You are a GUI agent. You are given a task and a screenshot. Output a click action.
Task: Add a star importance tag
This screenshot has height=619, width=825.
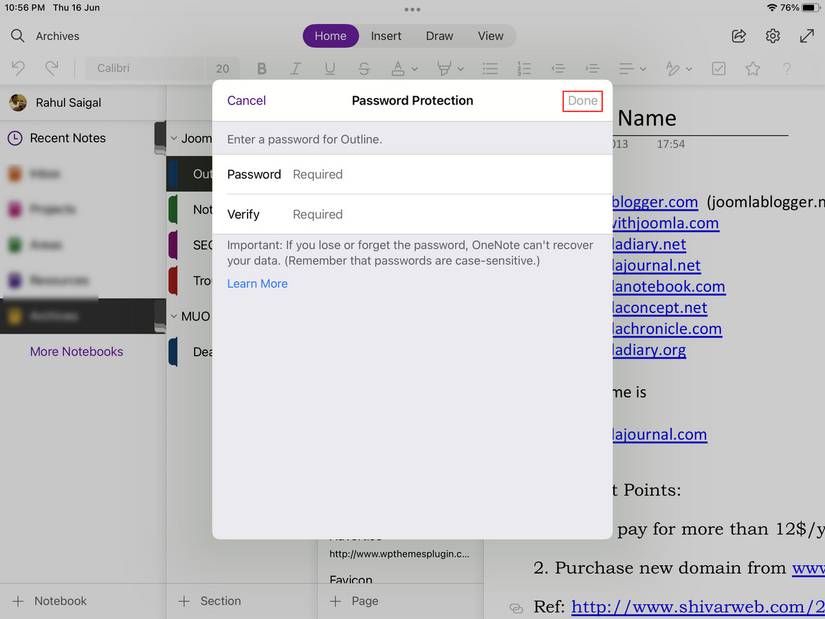(x=752, y=68)
